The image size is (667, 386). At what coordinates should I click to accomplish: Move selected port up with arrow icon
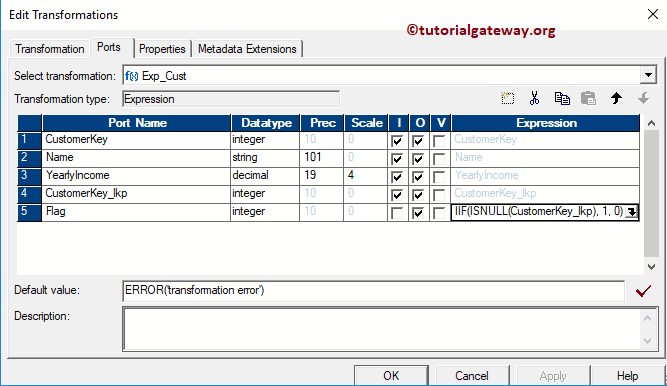point(616,98)
